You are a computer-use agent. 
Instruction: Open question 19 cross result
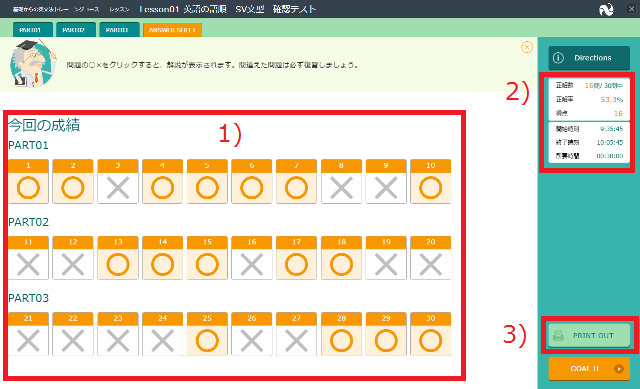point(386,258)
